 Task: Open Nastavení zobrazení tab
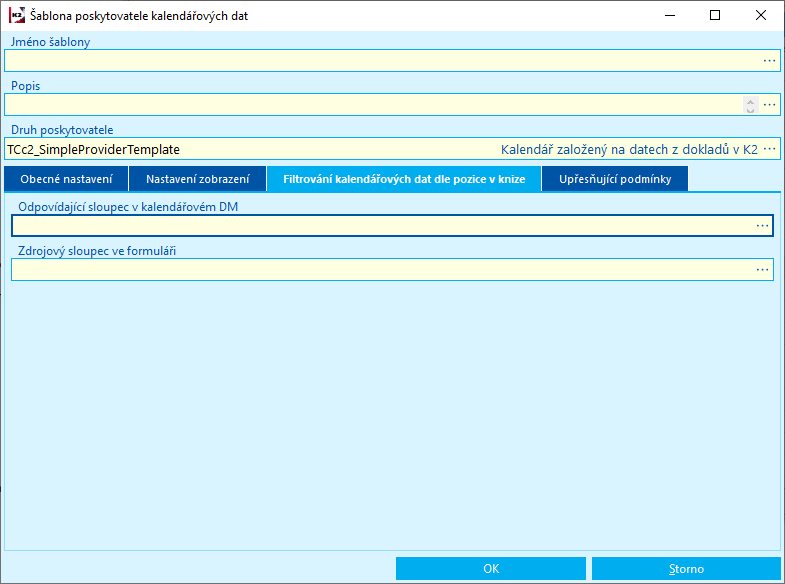point(197,179)
